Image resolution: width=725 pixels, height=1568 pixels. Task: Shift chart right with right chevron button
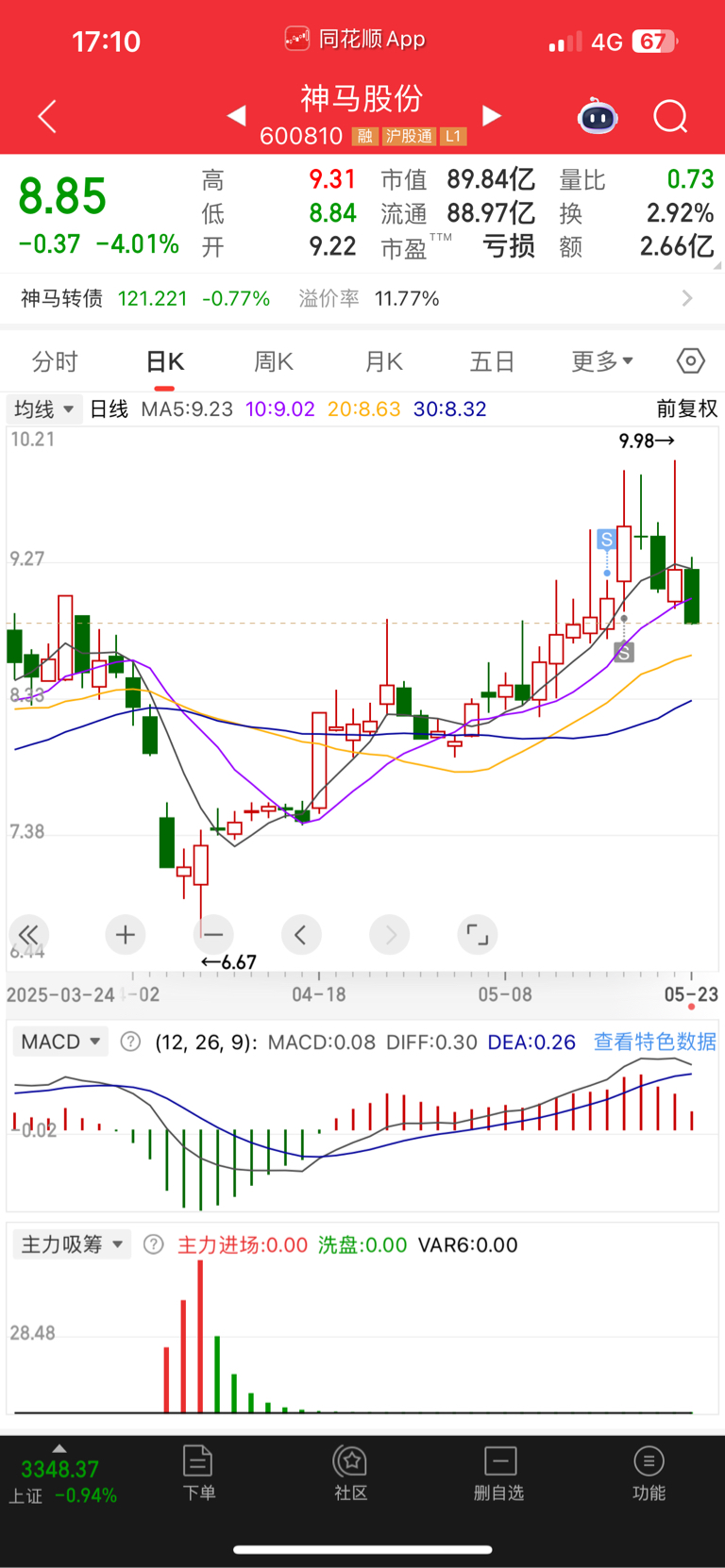click(390, 935)
